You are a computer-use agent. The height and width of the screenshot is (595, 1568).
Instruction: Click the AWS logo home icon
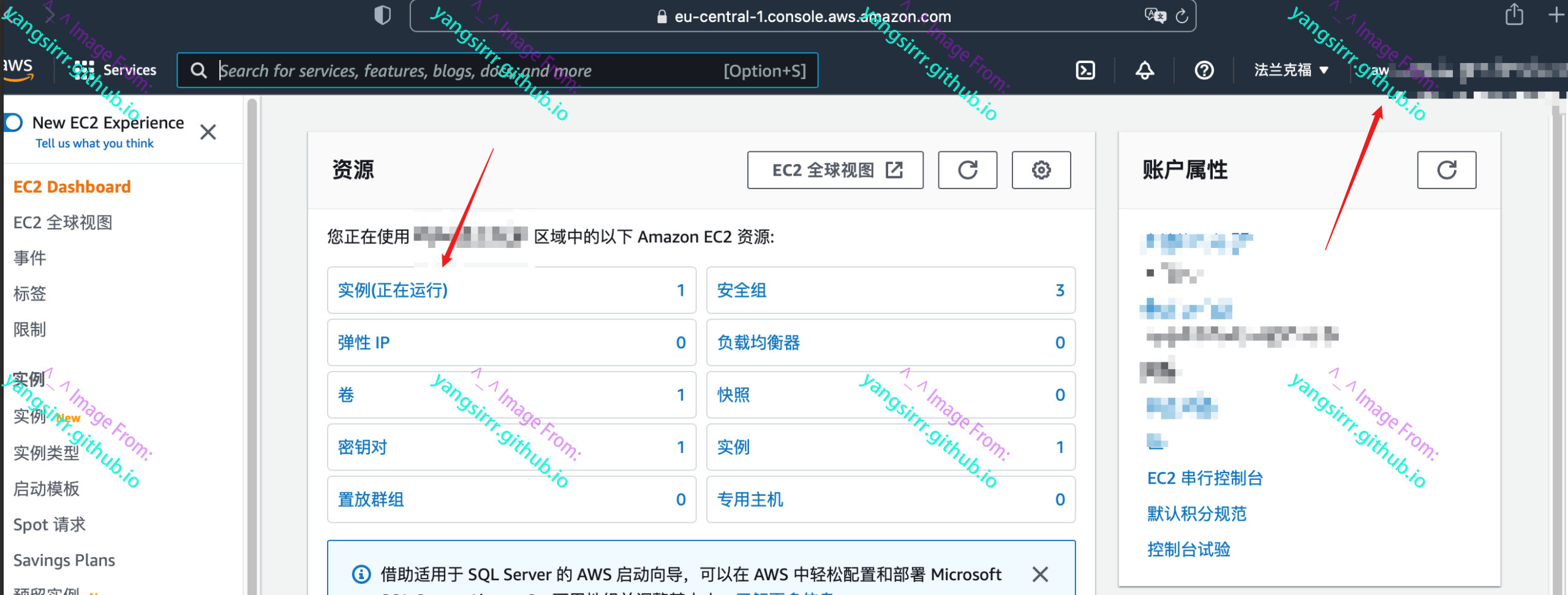click(x=17, y=69)
